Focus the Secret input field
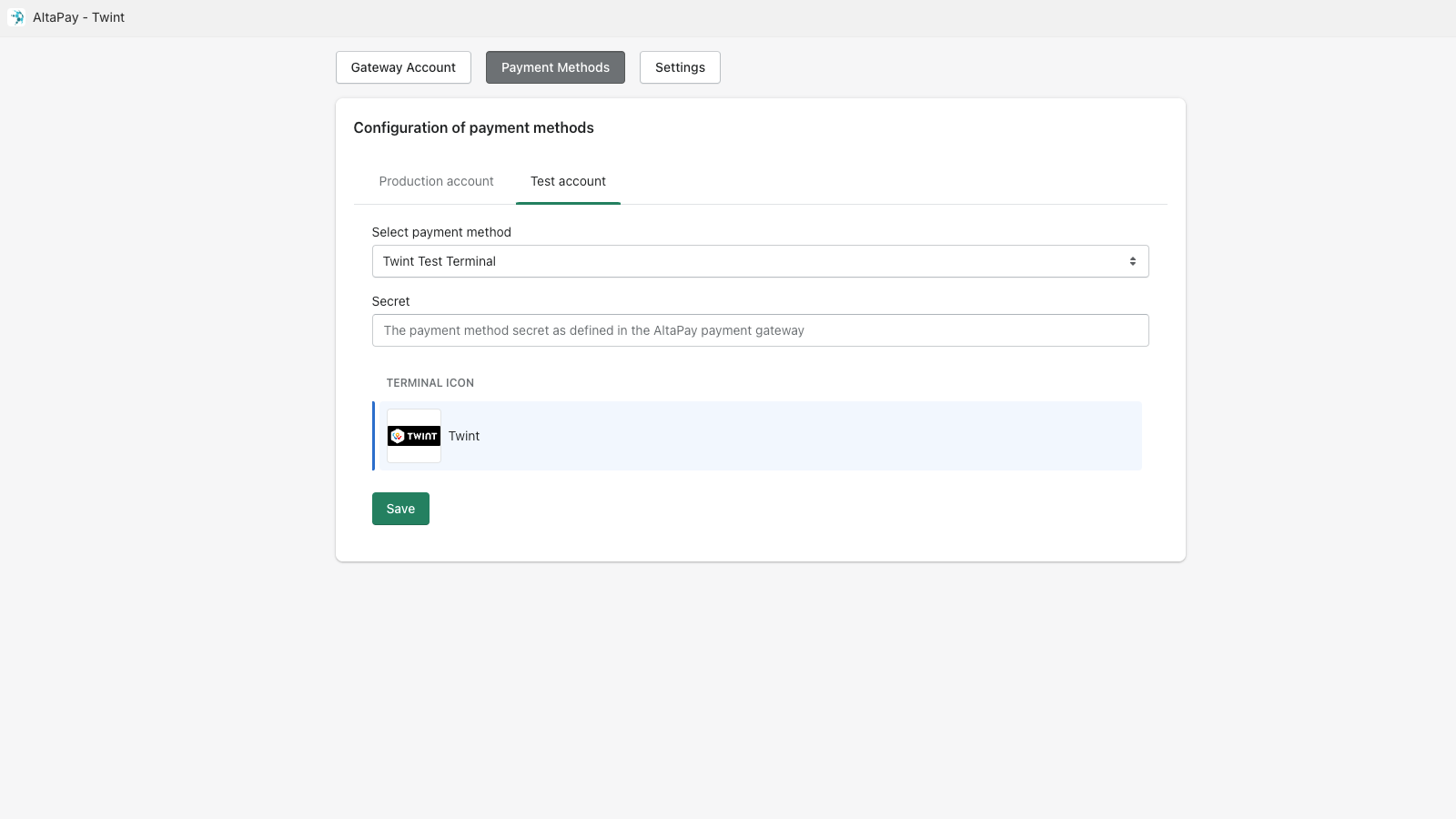This screenshot has width=1456, height=819. coord(760,330)
